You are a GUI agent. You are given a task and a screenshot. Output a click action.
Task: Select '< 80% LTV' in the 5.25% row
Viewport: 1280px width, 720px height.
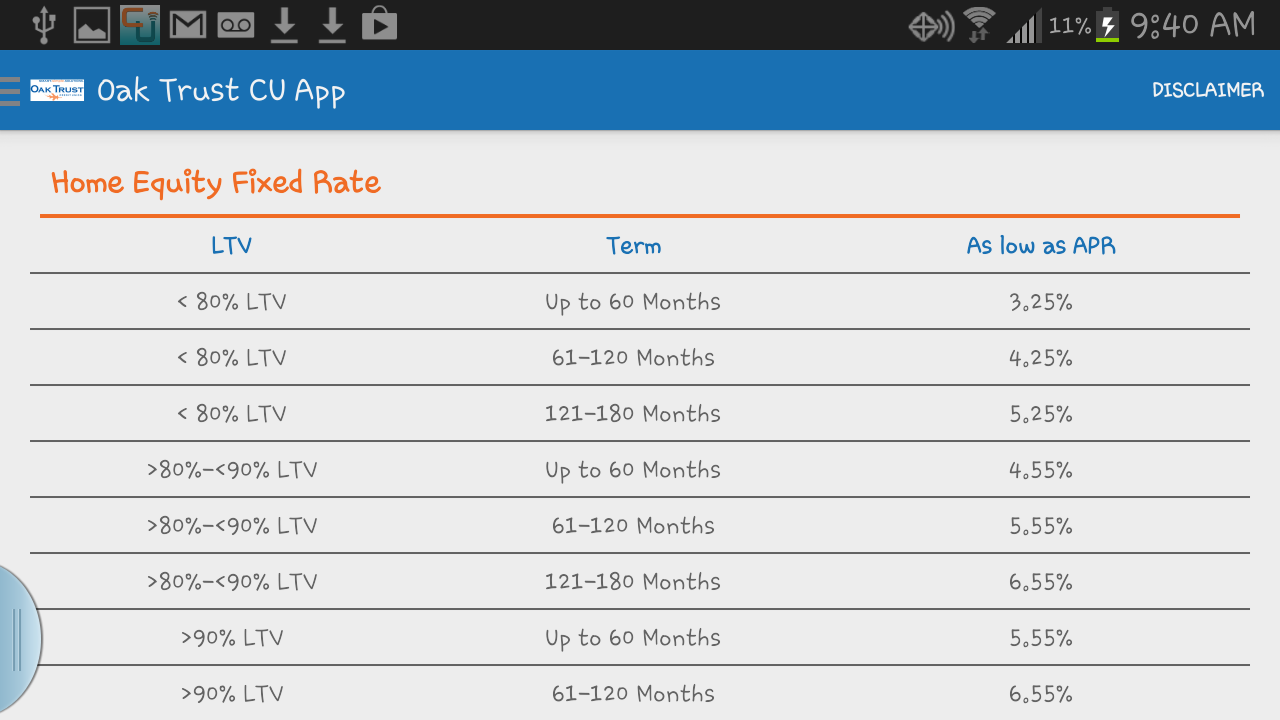click(232, 414)
